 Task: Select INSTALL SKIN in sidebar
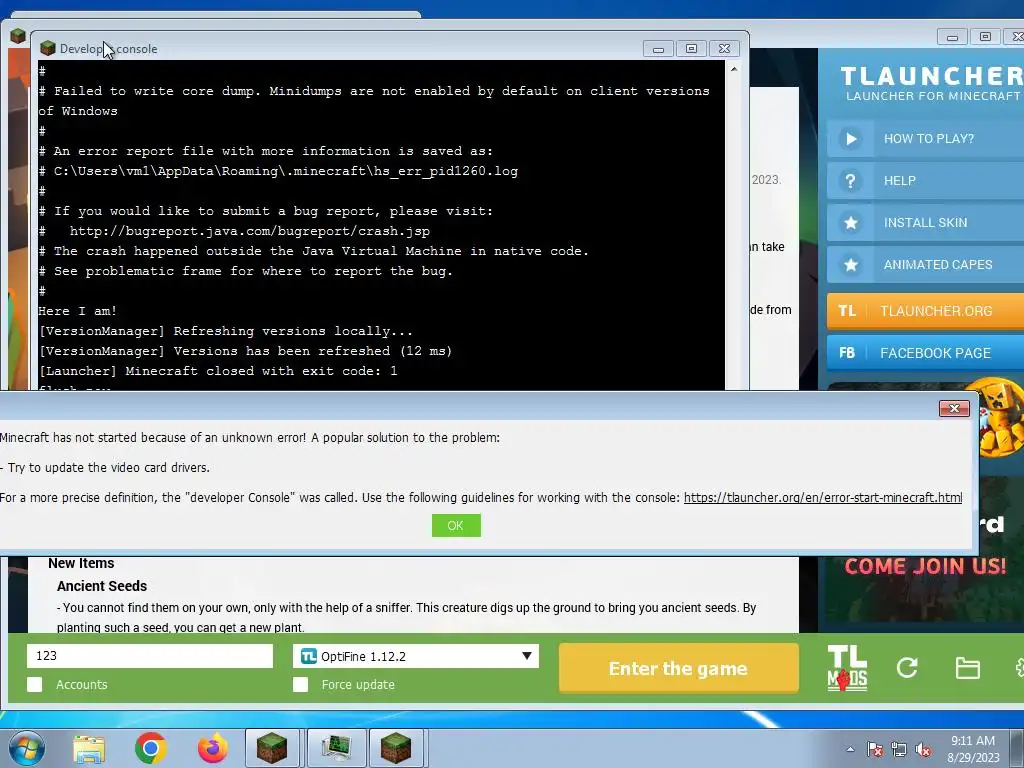tap(925, 223)
